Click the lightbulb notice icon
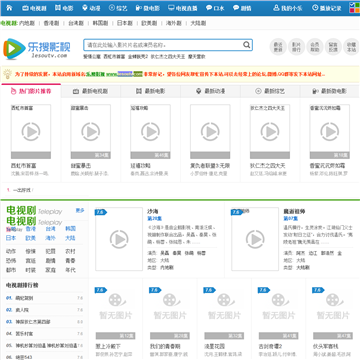This screenshot has height=360, width=360. pos(7,74)
